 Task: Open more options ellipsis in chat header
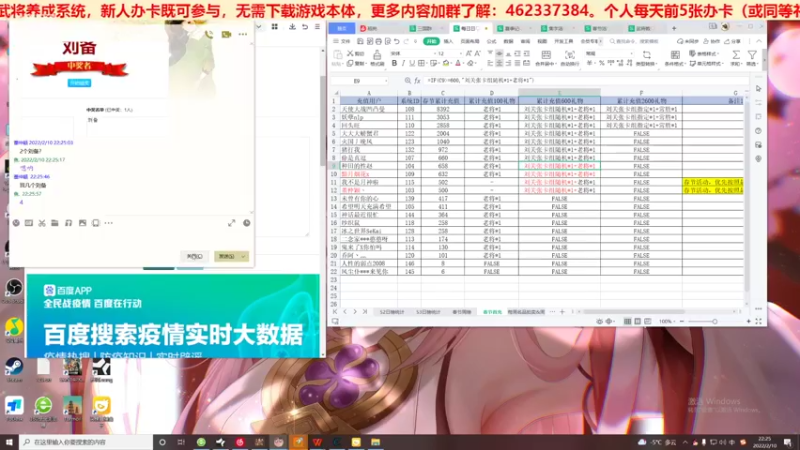point(242,34)
